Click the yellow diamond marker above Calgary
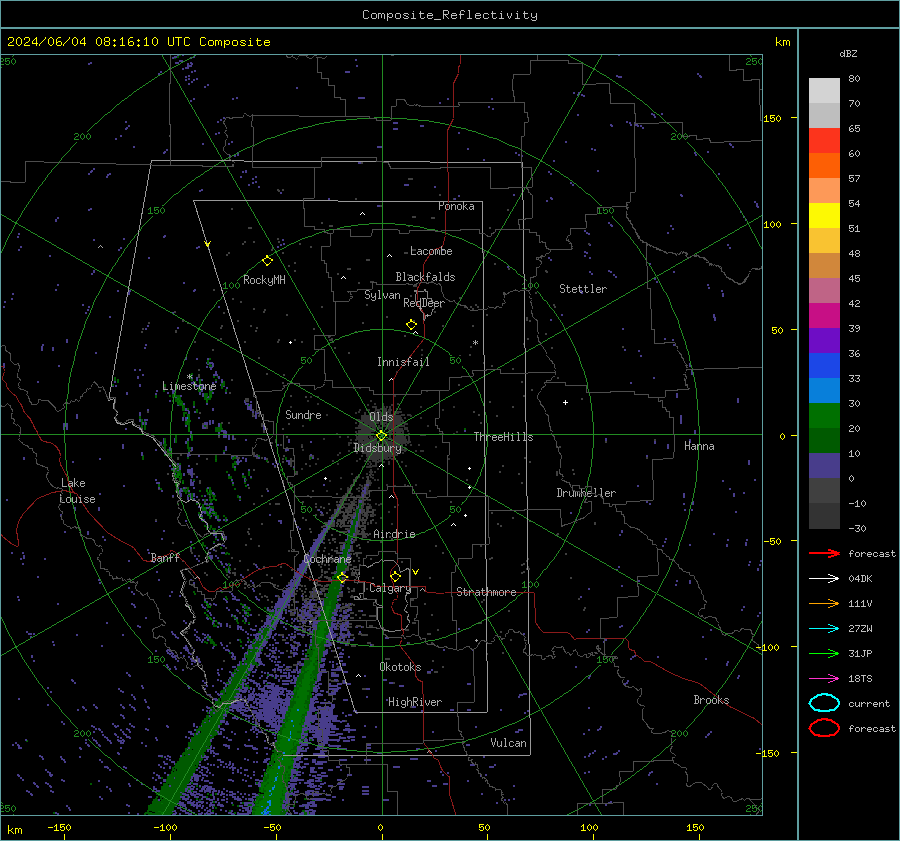 (x=395, y=576)
